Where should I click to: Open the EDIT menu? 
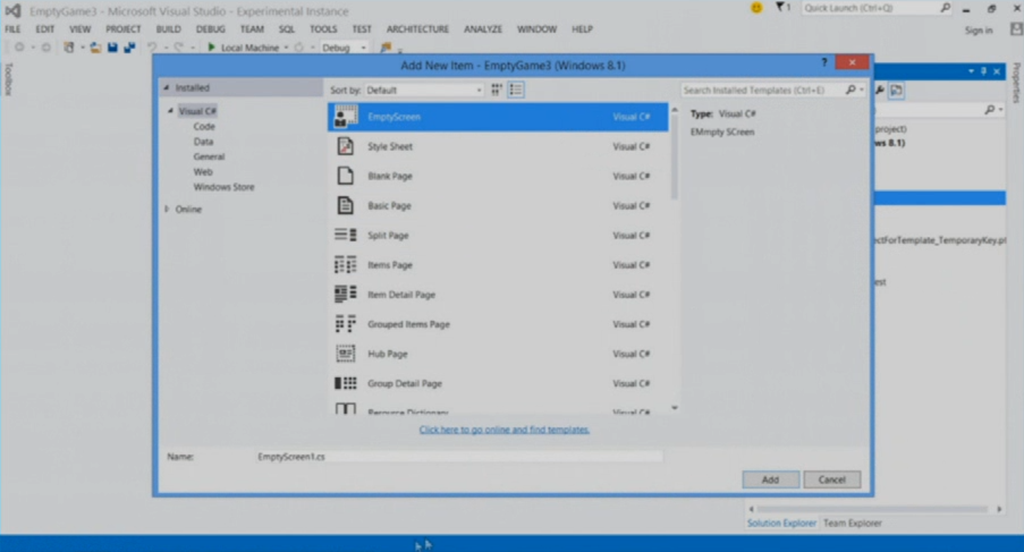(45, 29)
